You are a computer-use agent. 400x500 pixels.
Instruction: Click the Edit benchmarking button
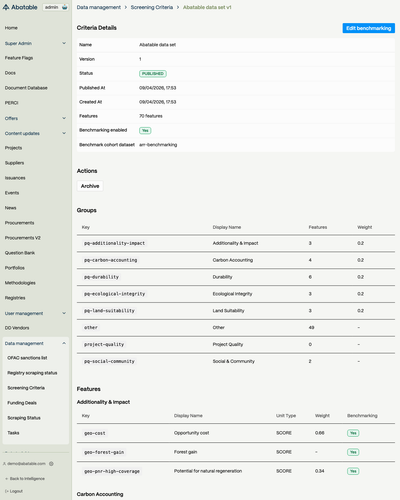[x=369, y=28]
